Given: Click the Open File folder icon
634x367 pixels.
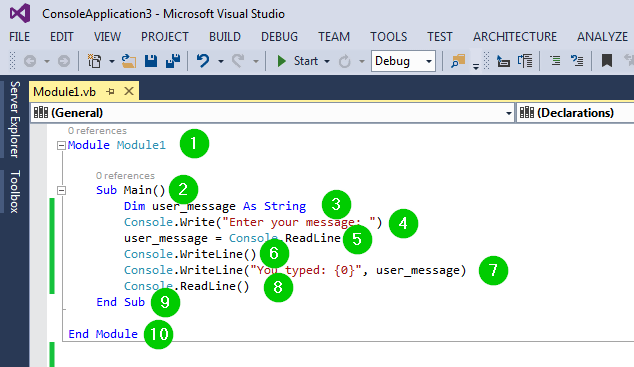Looking at the screenshot, I should coord(129,61).
